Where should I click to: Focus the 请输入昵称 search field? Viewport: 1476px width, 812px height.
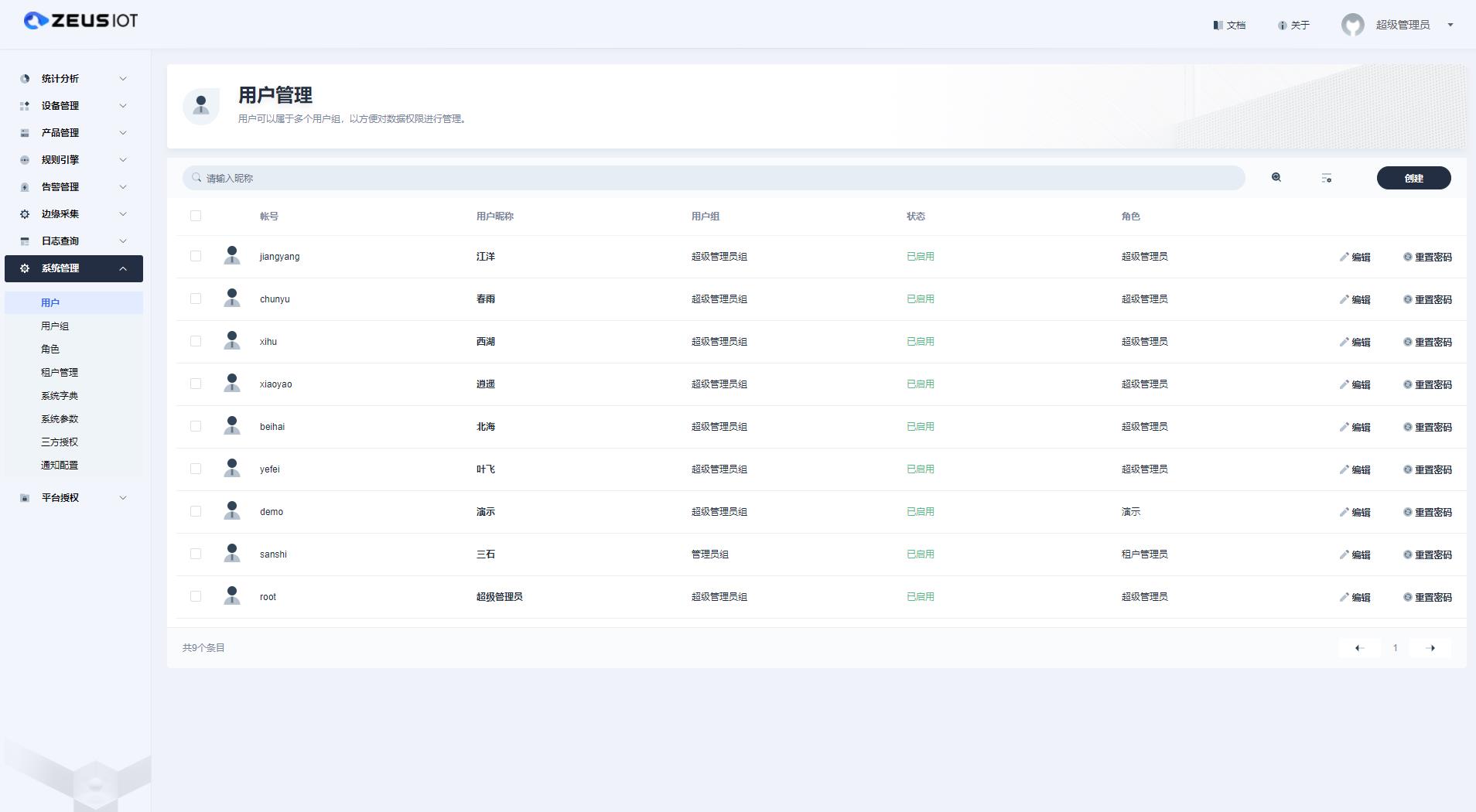coord(713,178)
